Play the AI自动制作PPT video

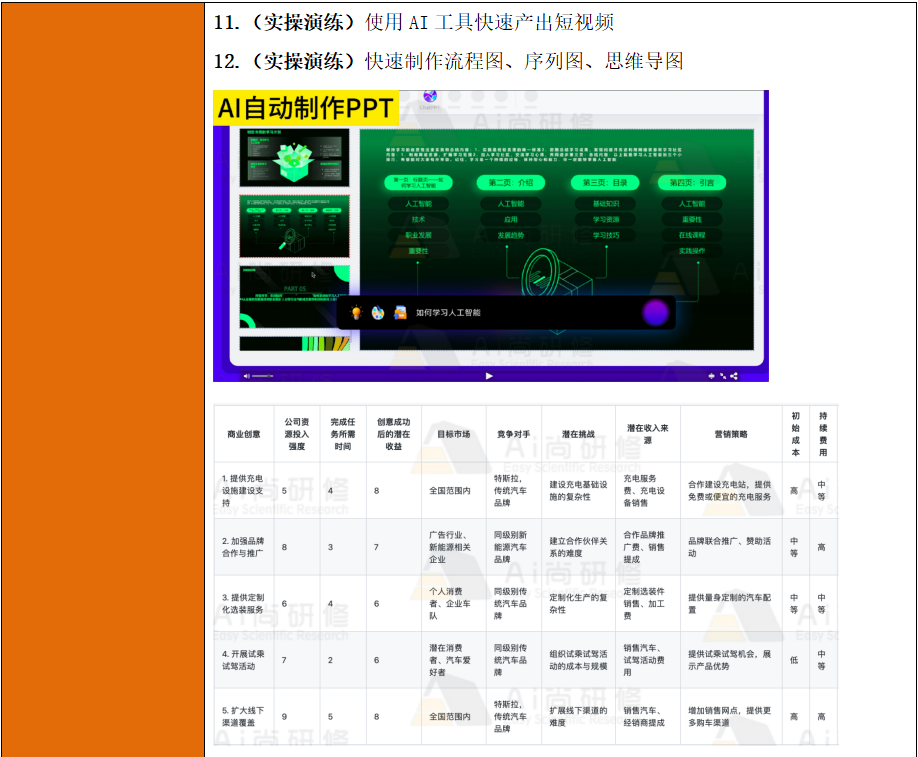(489, 376)
